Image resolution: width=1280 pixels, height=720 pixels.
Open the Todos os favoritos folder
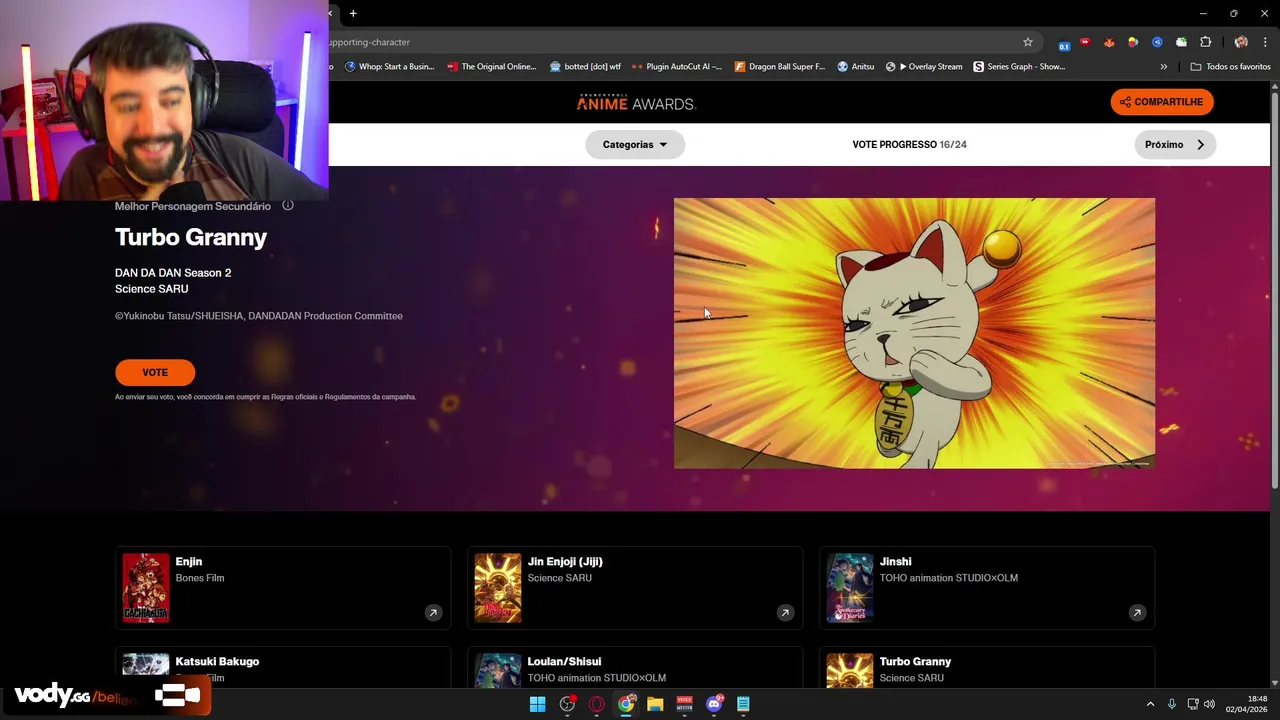pos(1231,67)
